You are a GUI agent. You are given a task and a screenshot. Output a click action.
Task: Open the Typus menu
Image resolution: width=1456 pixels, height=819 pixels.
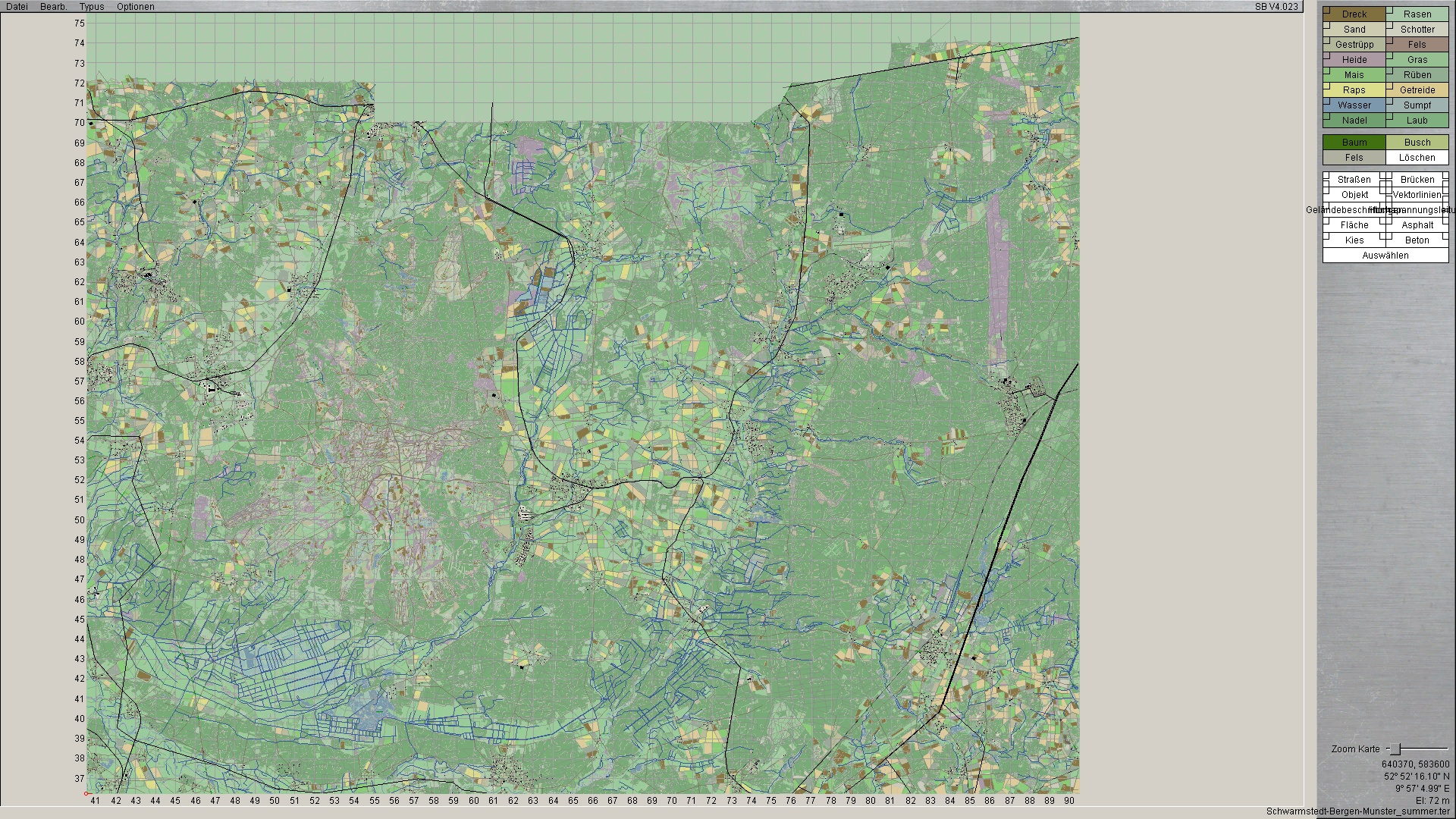(x=92, y=7)
